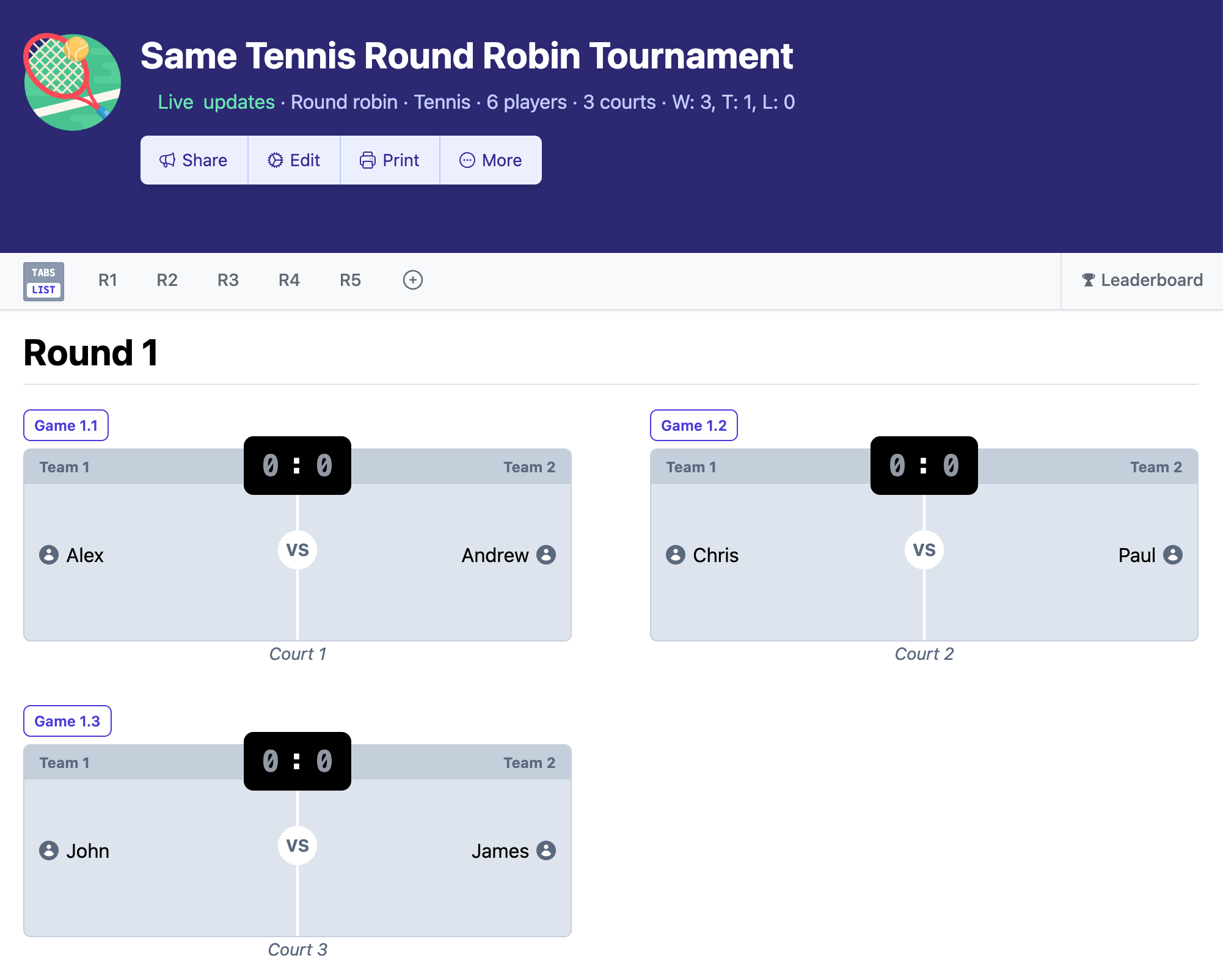Switch to the R5 round tab

point(349,280)
